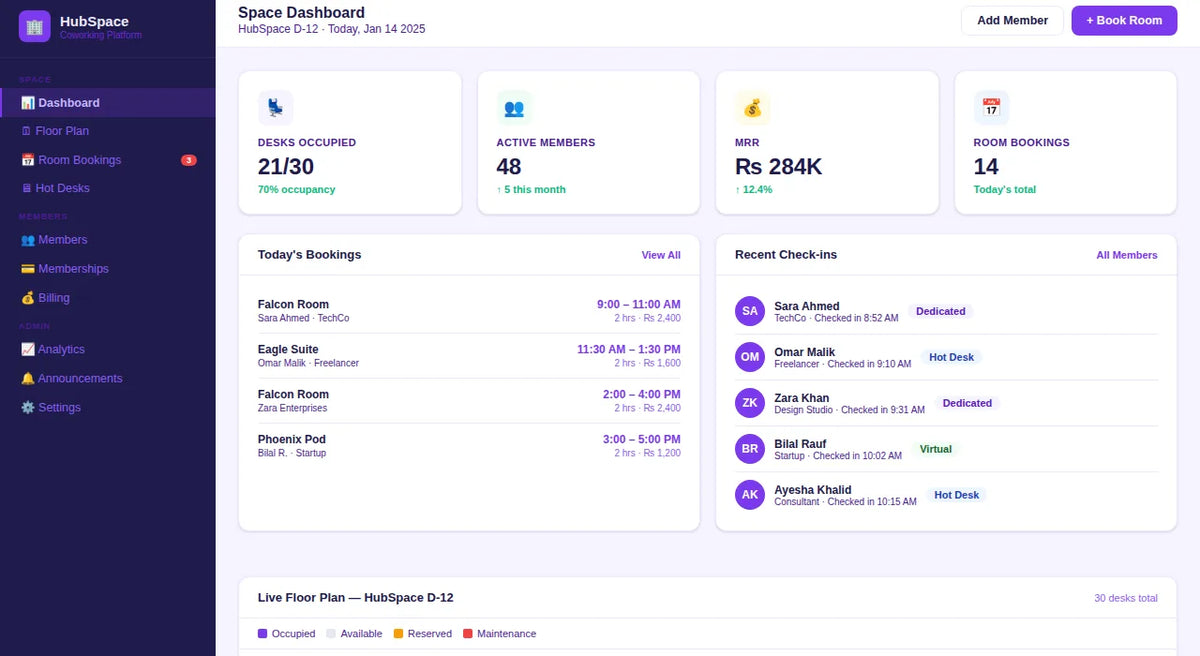Click Hot Desk tag next to Ayesha Khalid

click(956, 495)
